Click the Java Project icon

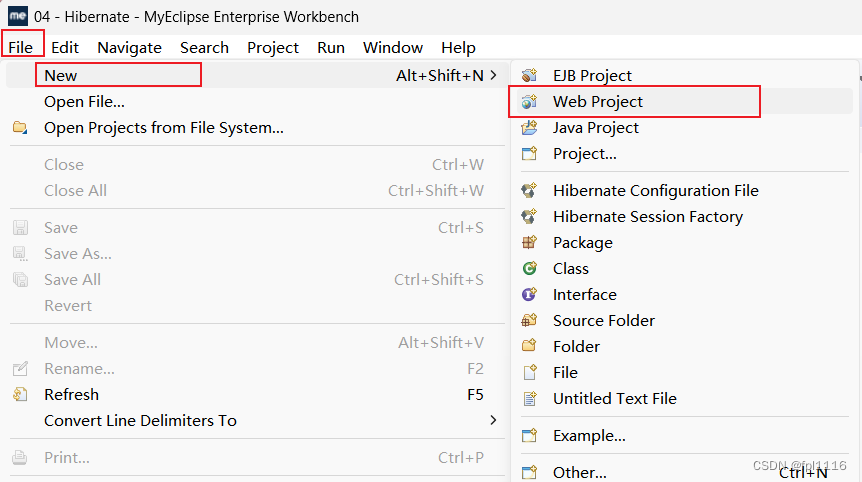click(529, 128)
